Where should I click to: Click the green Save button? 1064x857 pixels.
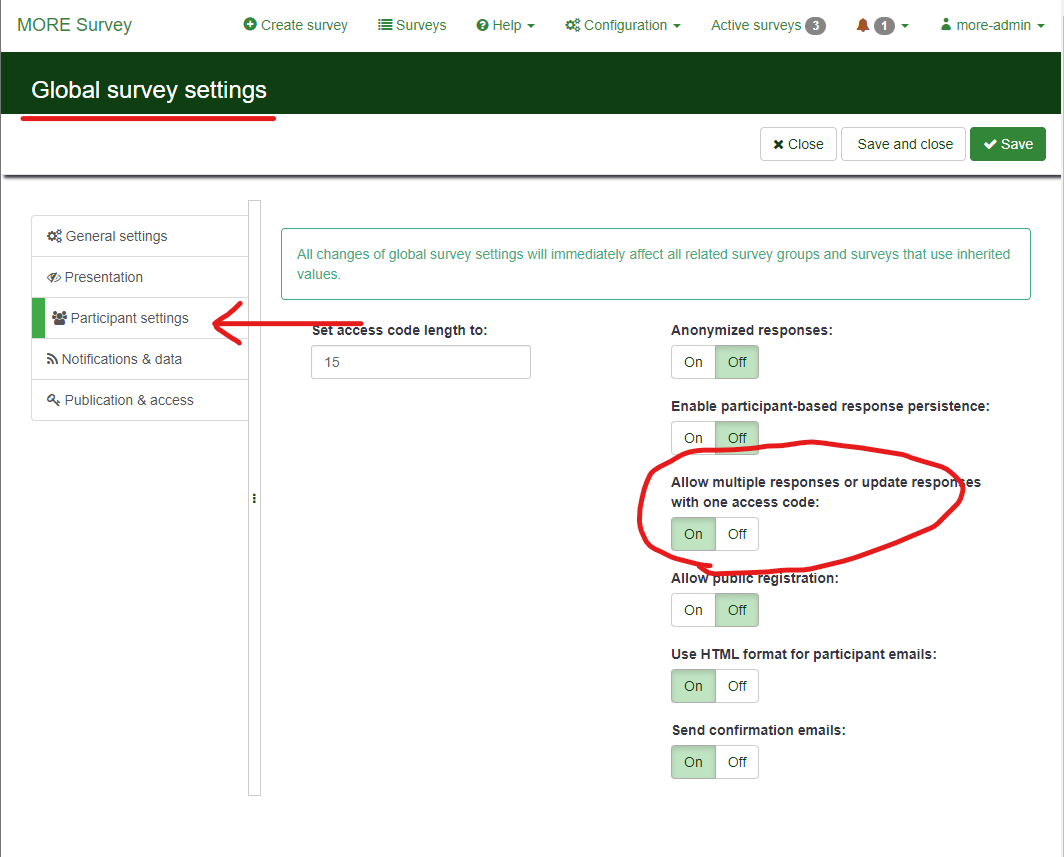click(1008, 144)
